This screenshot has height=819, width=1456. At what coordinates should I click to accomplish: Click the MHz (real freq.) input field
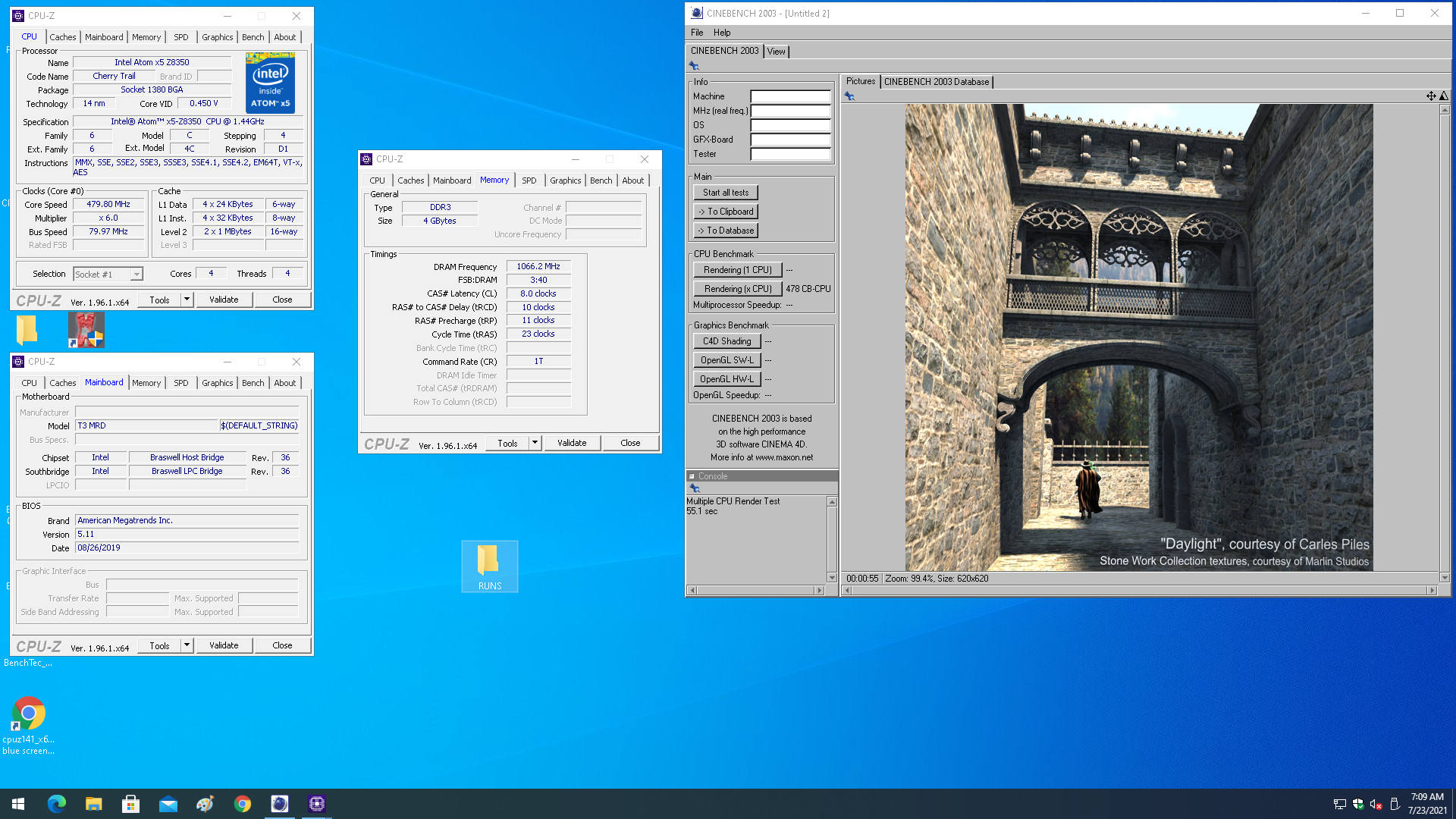coord(791,111)
